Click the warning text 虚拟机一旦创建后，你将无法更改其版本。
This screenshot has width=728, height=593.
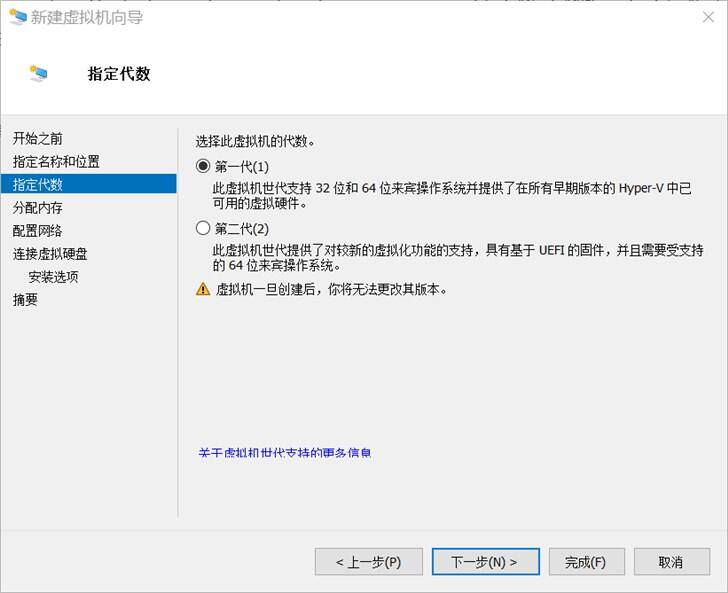pos(332,289)
